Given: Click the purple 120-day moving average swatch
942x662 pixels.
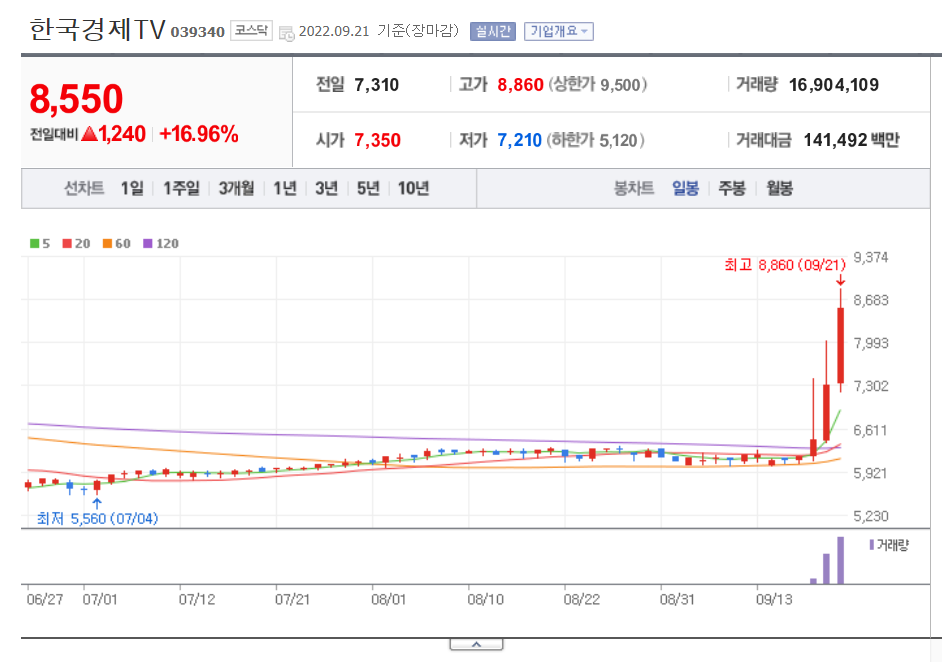Looking at the screenshot, I should 148,243.
